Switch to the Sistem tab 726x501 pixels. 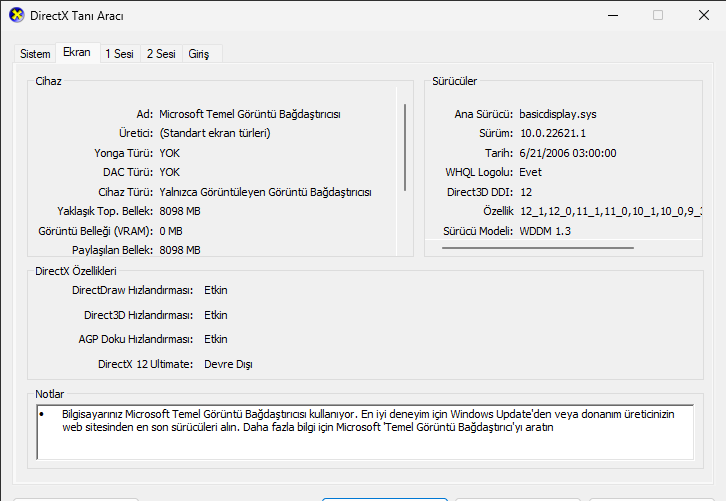coord(35,54)
